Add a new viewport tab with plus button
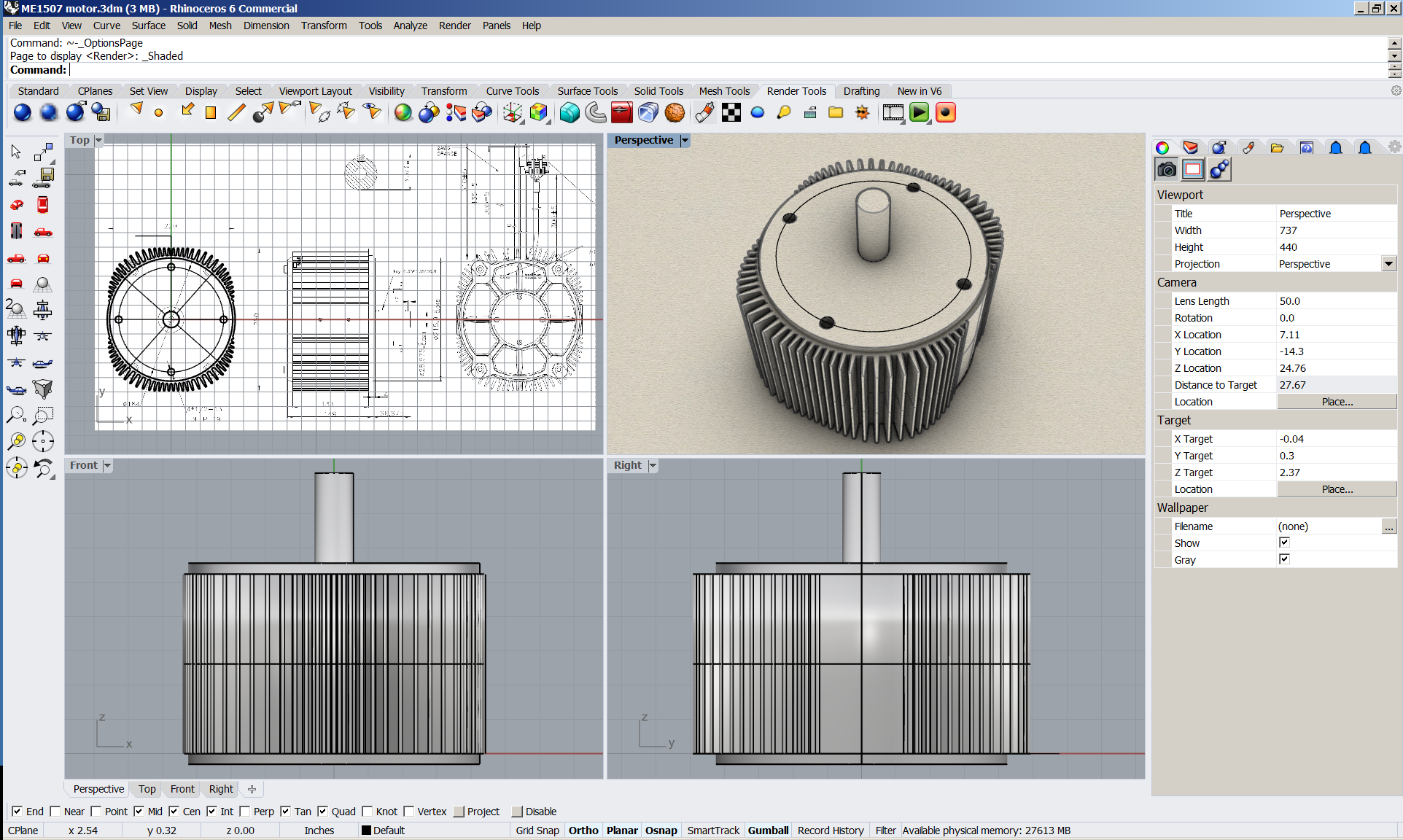The width and height of the screenshot is (1403, 840). [x=252, y=789]
